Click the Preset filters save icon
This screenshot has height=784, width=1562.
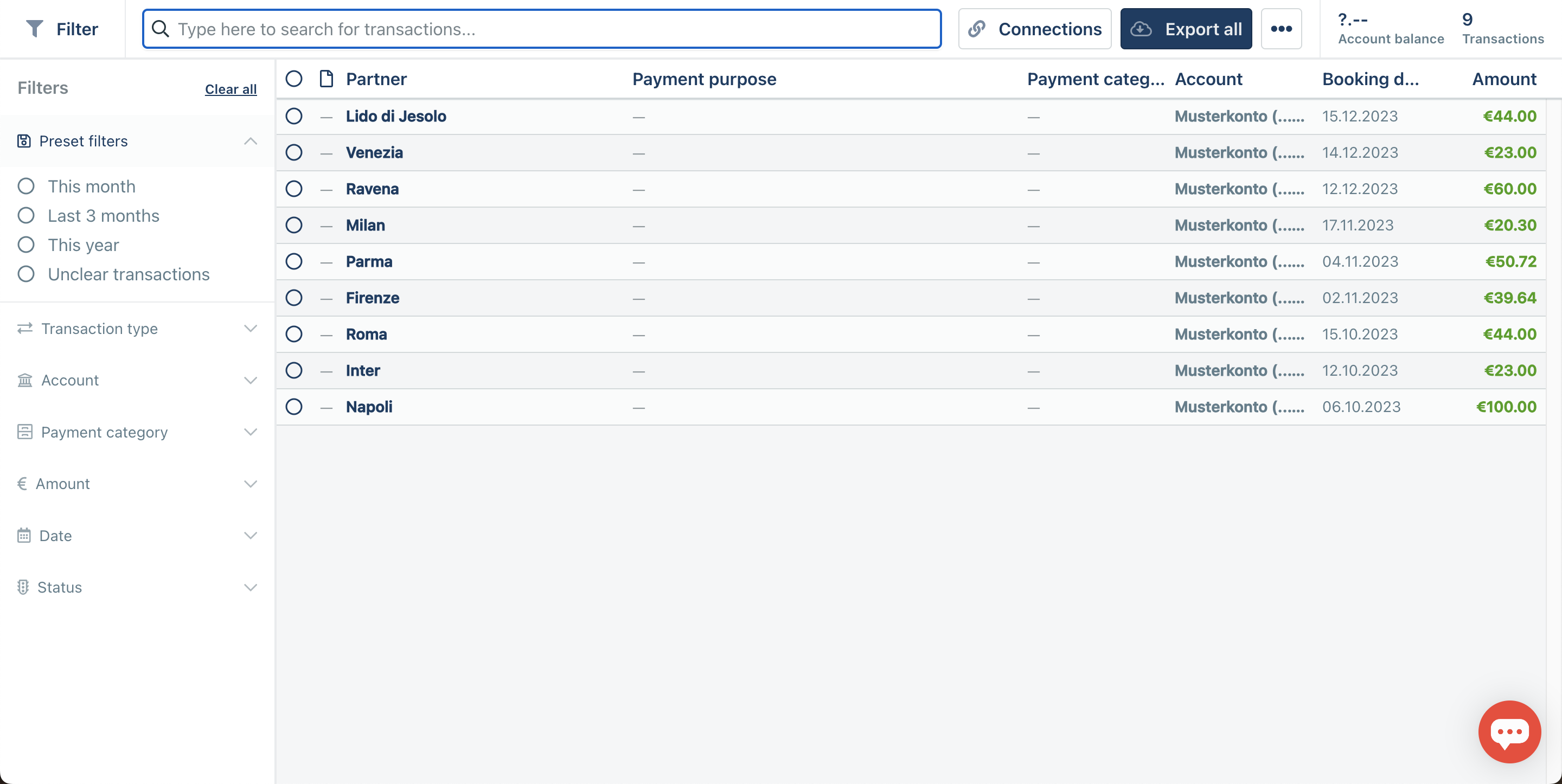pos(24,140)
